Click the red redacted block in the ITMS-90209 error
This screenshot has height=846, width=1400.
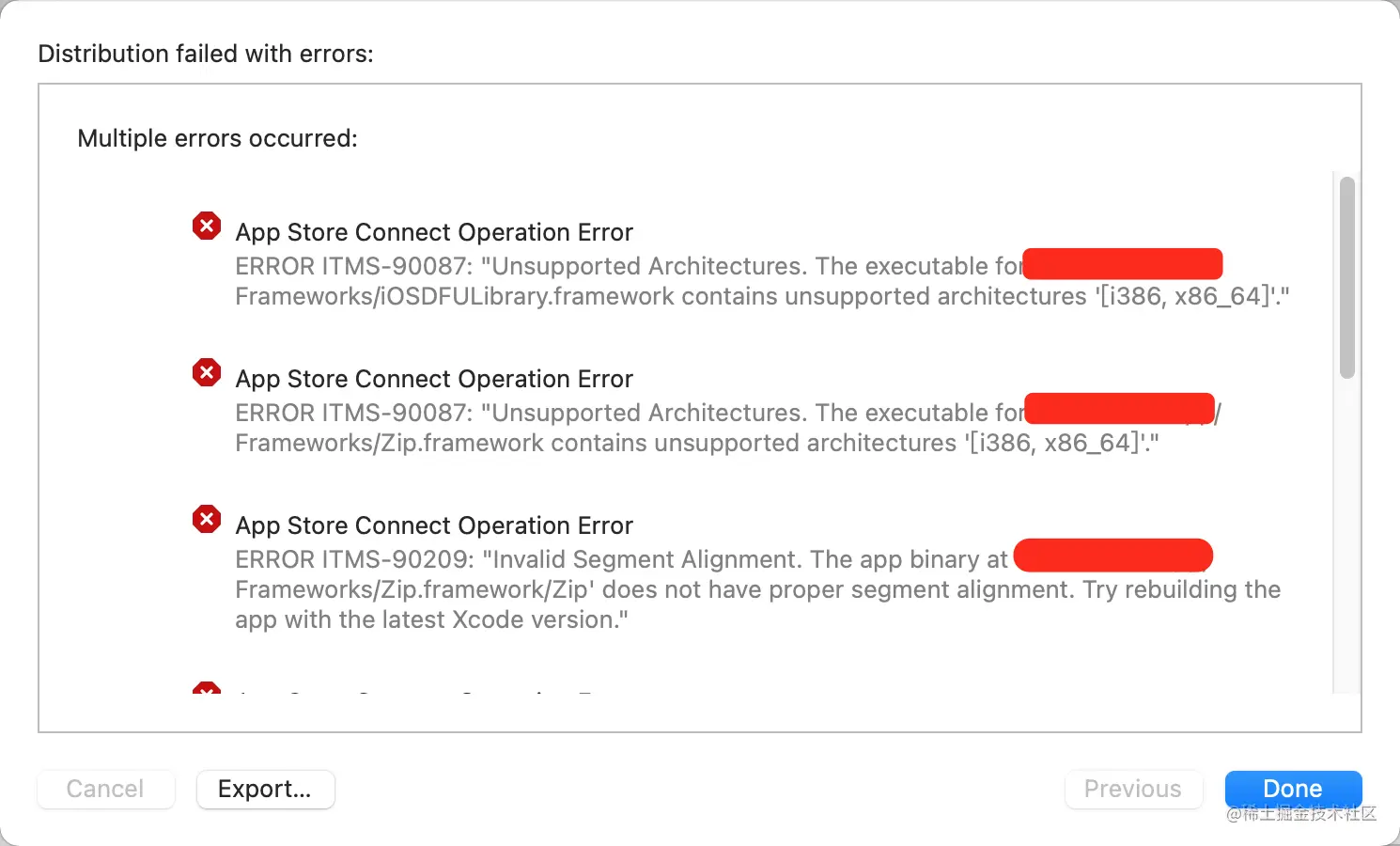point(1113,556)
